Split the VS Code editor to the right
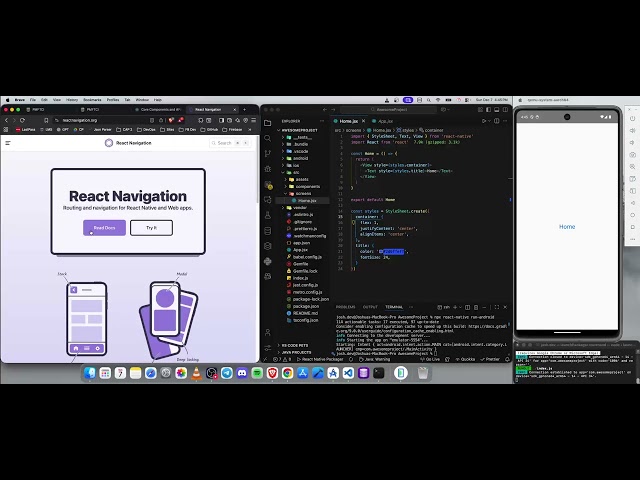Screen dimensions: 640x480 click(x=497, y=121)
